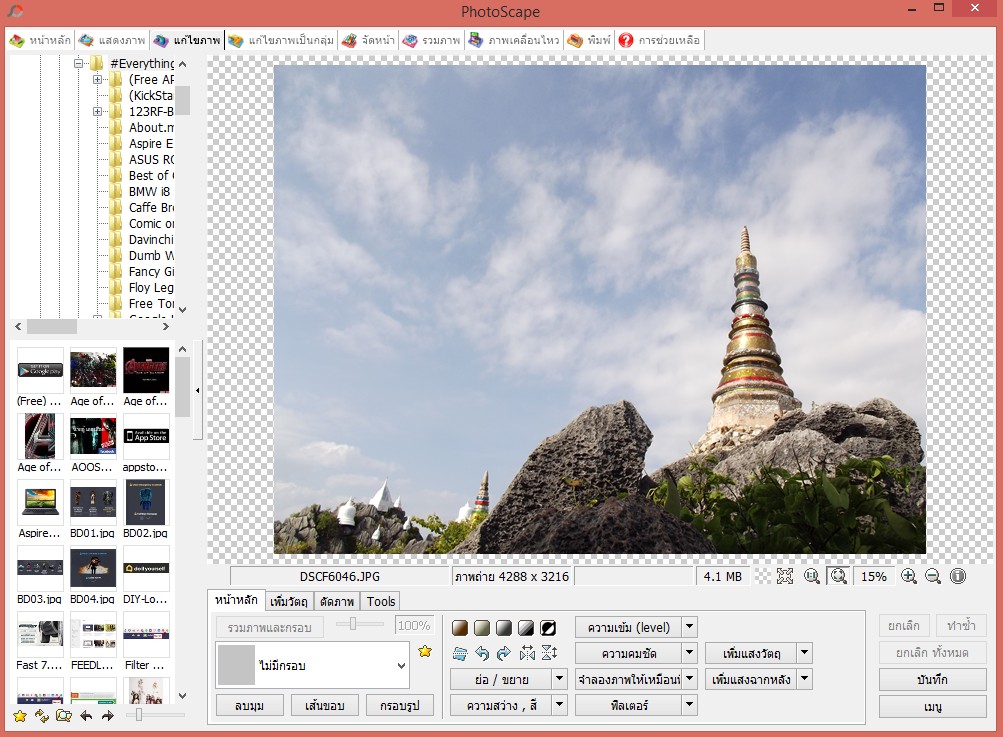Apply the grayscale effect icon
This screenshot has width=1003, height=737.
pos(504,628)
